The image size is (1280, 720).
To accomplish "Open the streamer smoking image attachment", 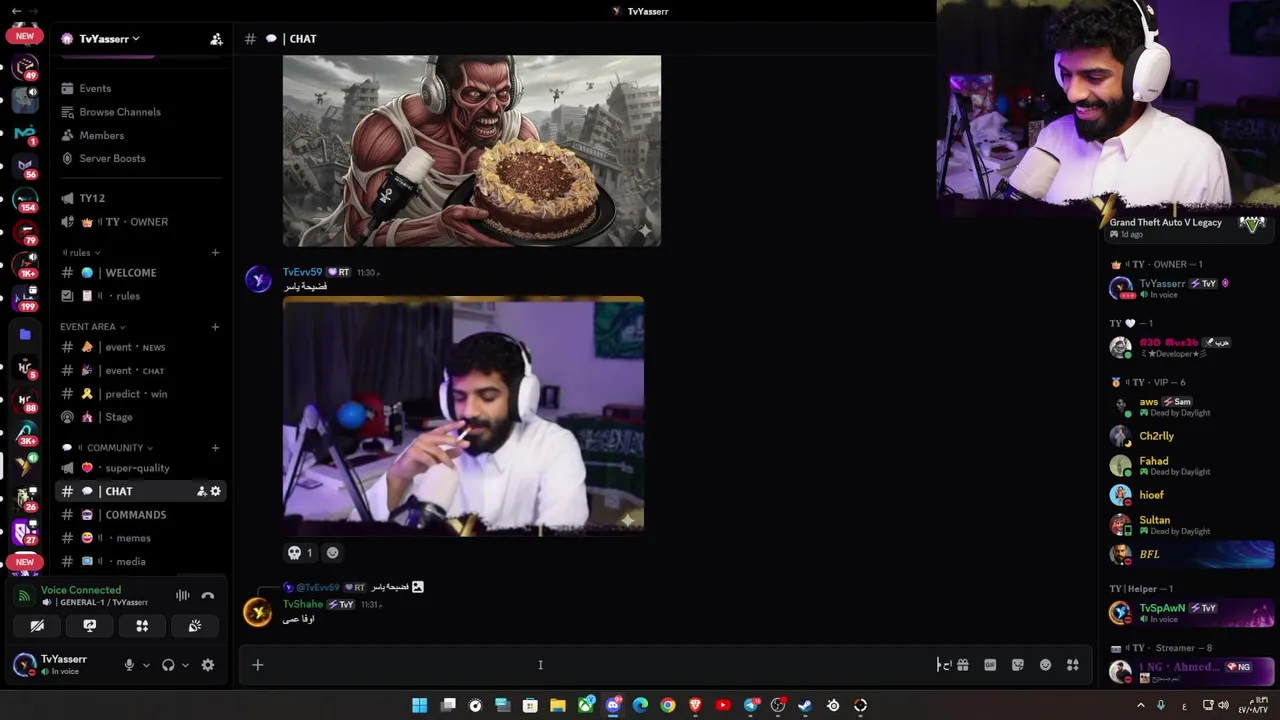I will 464,416.
